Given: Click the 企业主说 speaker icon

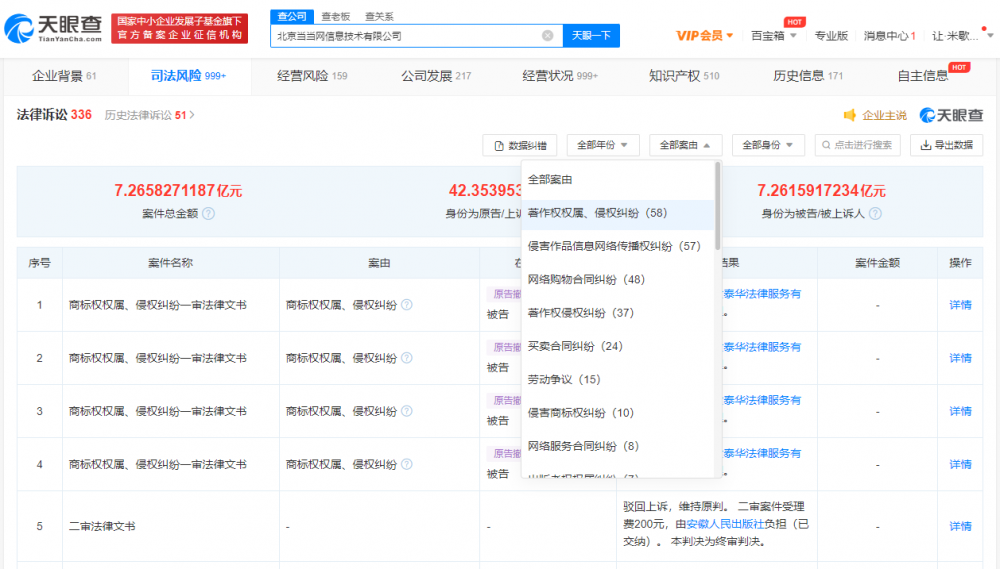Looking at the screenshot, I should point(849,115).
